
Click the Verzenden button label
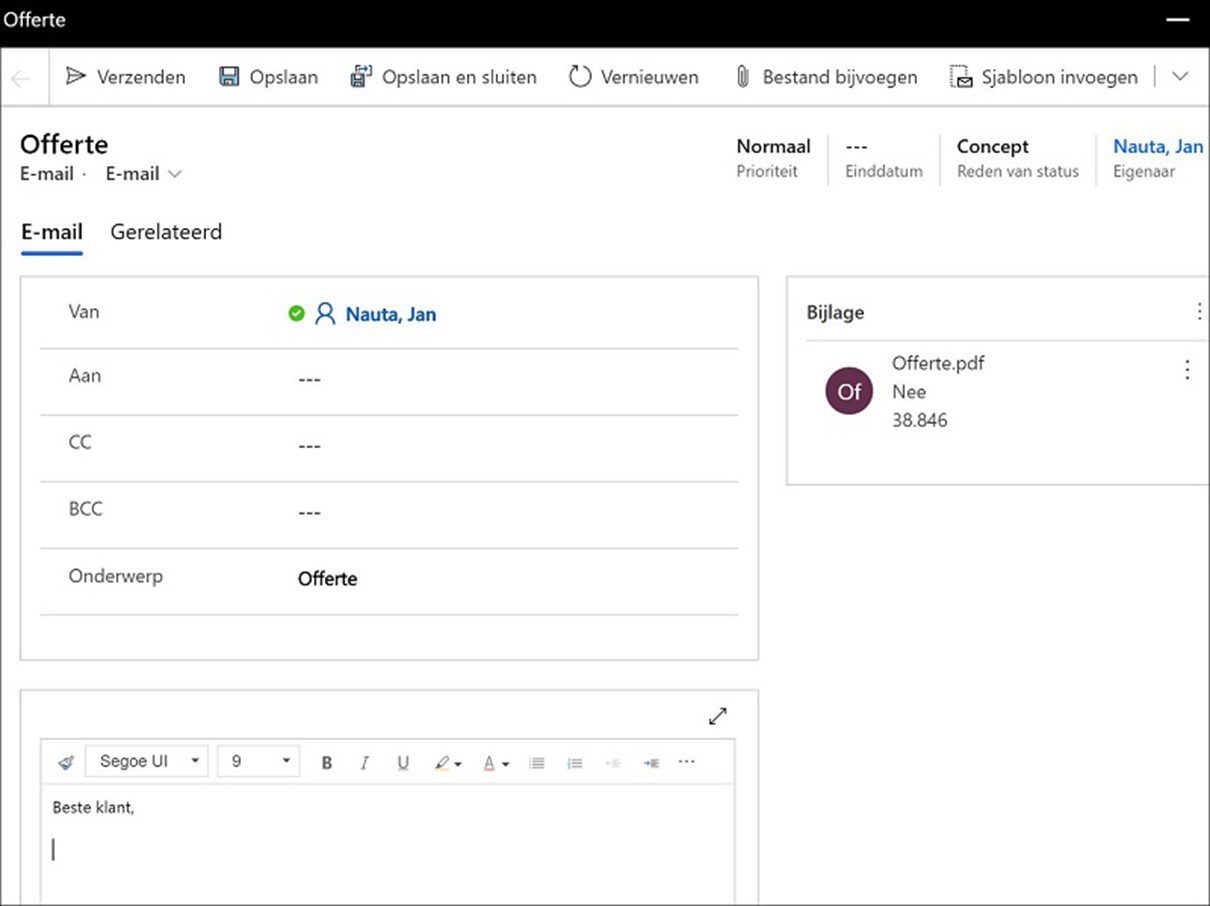(x=141, y=77)
